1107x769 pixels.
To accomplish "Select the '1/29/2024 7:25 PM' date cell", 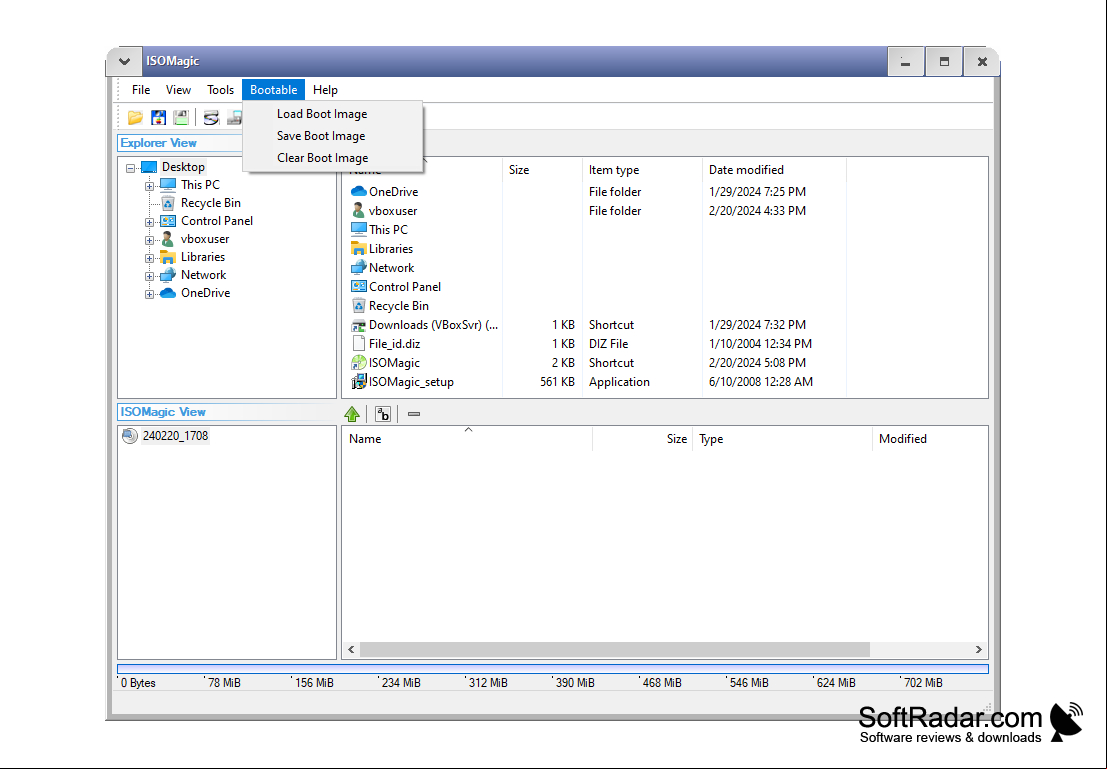I will pyautogui.click(x=757, y=191).
